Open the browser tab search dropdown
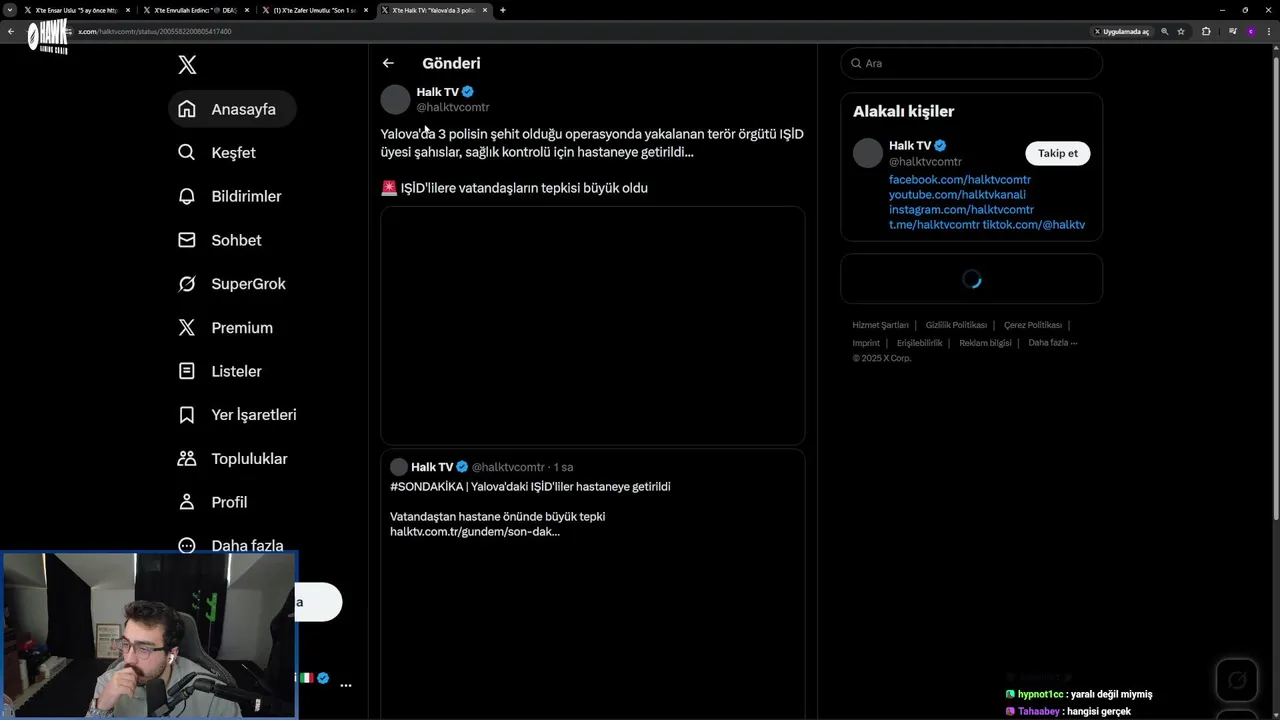1280x720 pixels. tap(10, 10)
